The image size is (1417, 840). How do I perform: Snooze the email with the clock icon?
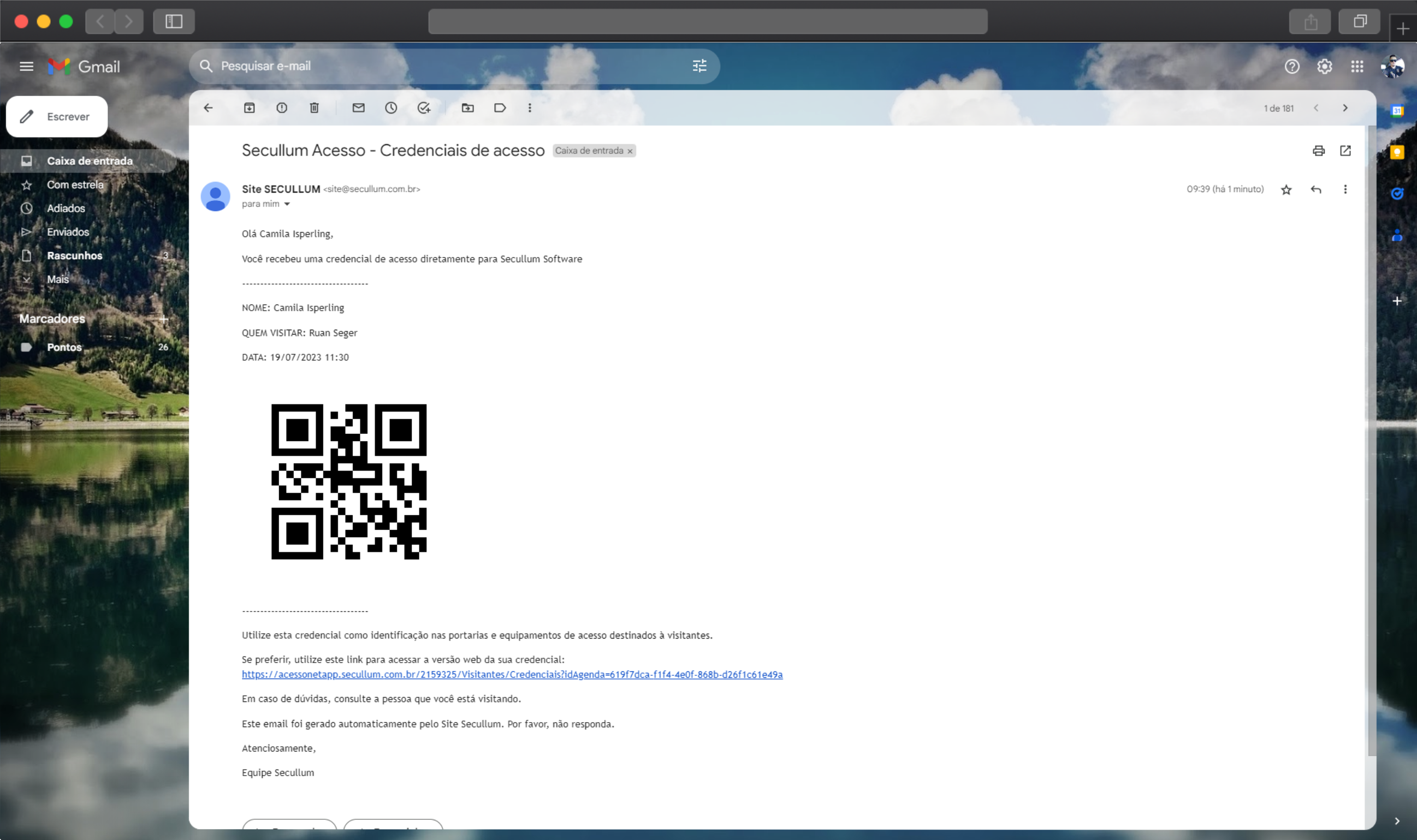(390, 108)
